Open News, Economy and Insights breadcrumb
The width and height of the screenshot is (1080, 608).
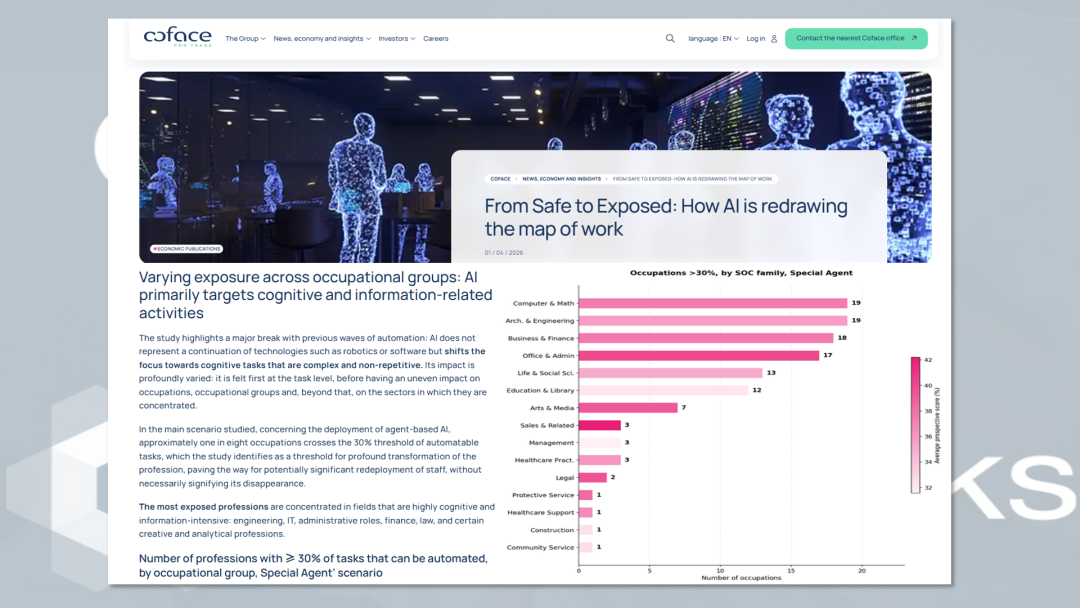(x=561, y=179)
